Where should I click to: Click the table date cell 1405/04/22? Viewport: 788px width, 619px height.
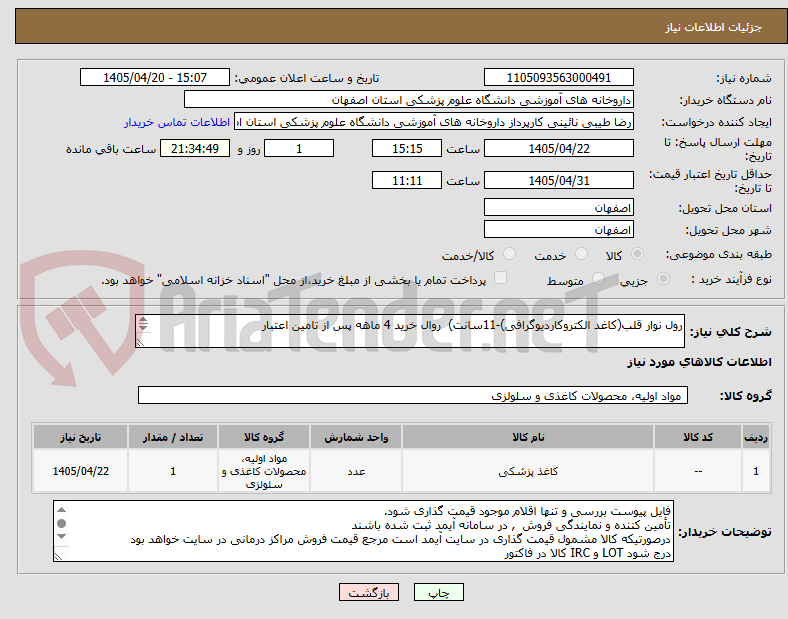tap(80, 471)
